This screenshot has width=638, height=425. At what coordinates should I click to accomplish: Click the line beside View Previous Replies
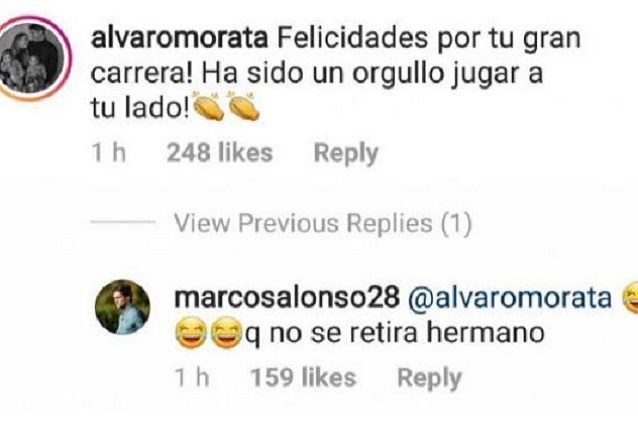pyautogui.click(x=122, y=222)
